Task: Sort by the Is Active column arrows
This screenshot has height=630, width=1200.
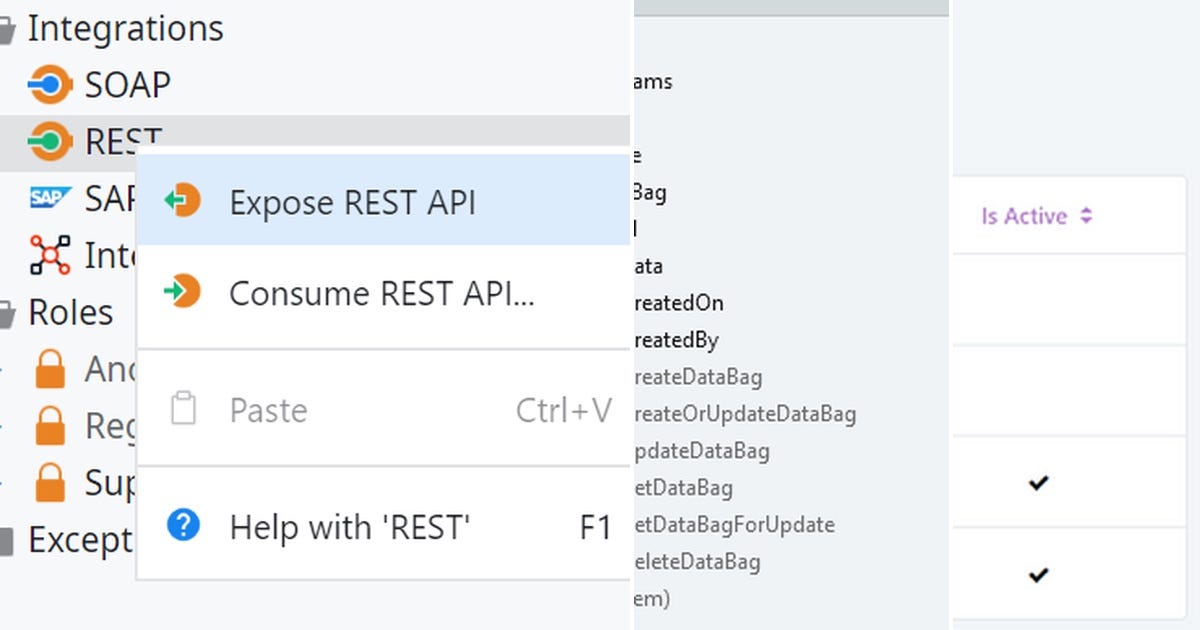Action: click(1086, 216)
